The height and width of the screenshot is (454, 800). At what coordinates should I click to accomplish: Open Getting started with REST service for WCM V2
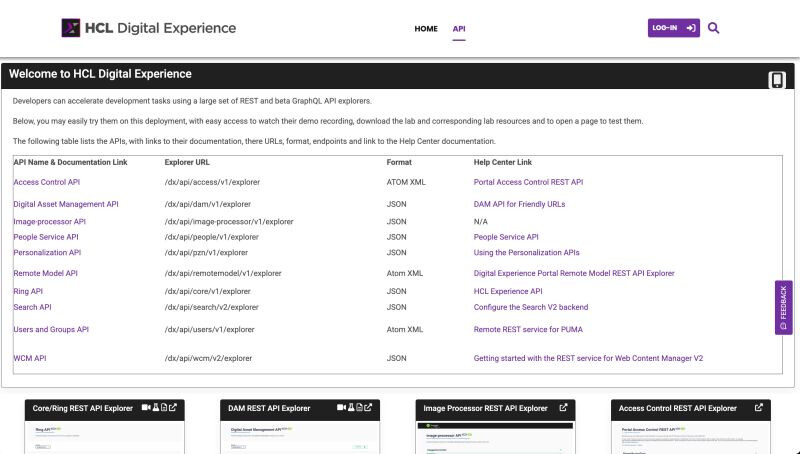pos(588,358)
